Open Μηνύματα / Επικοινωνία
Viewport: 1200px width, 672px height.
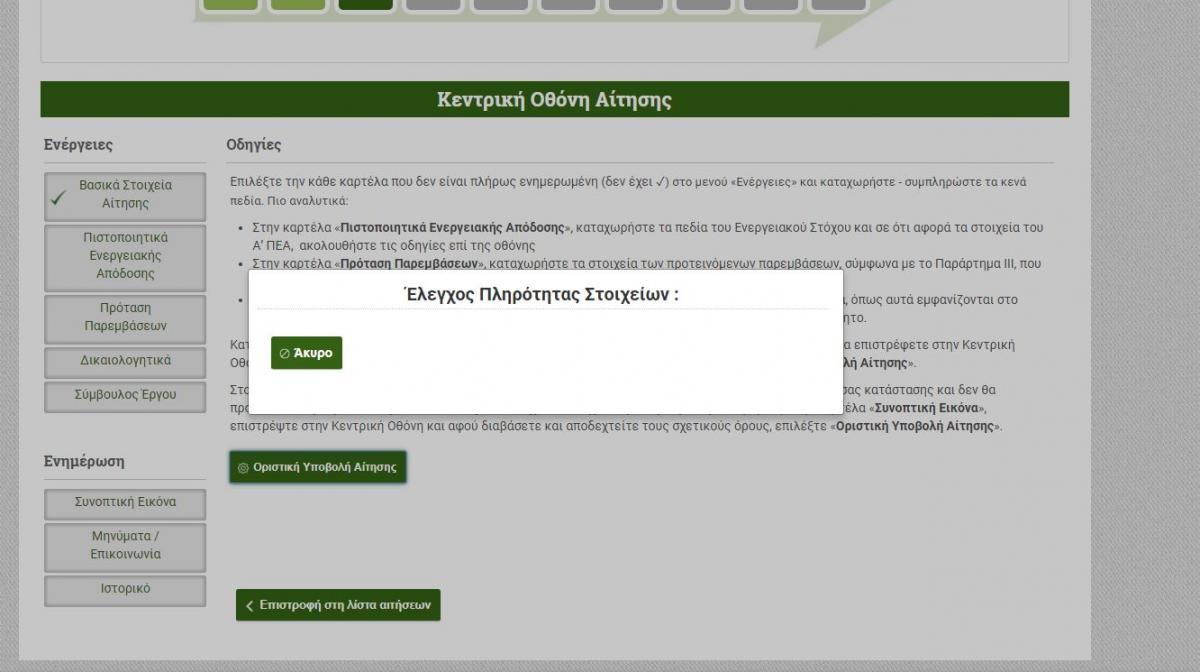(x=125, y=546)
